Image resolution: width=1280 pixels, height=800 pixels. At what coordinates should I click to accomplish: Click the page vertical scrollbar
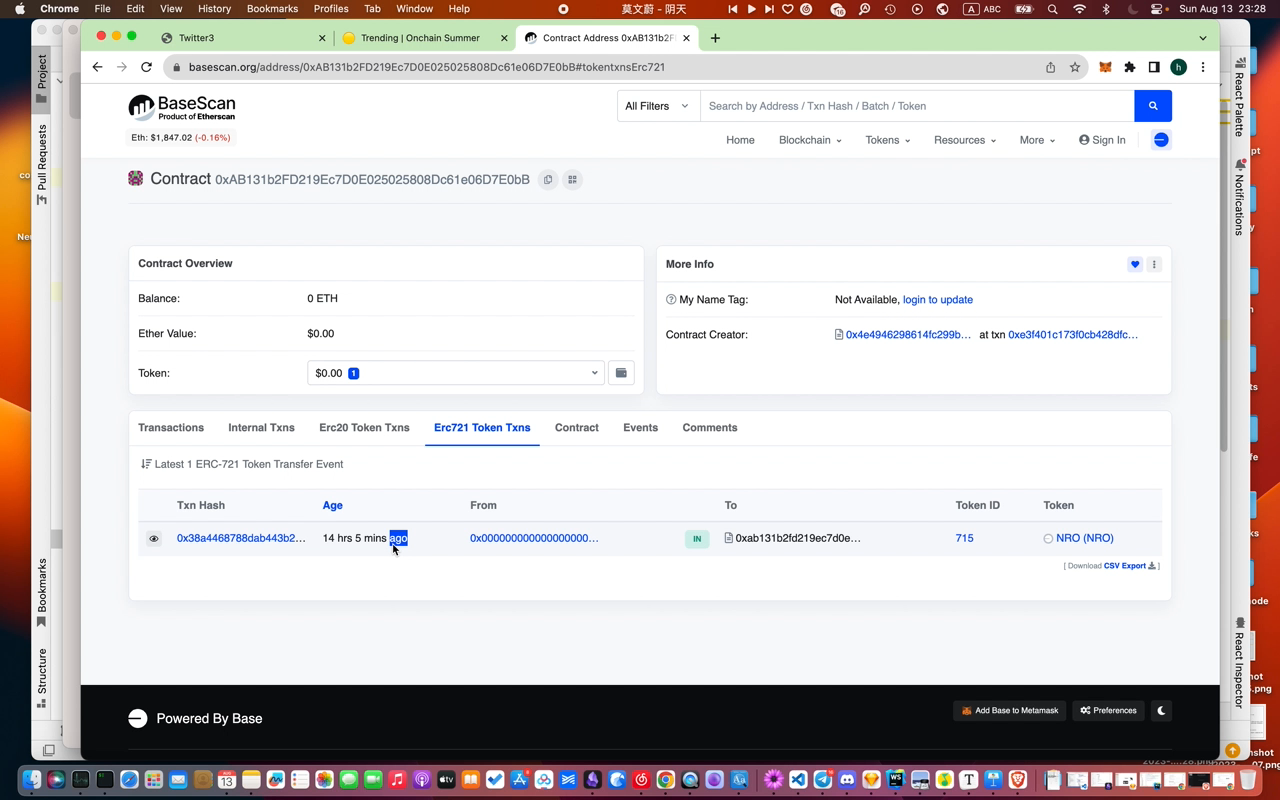click(1224, 270)
